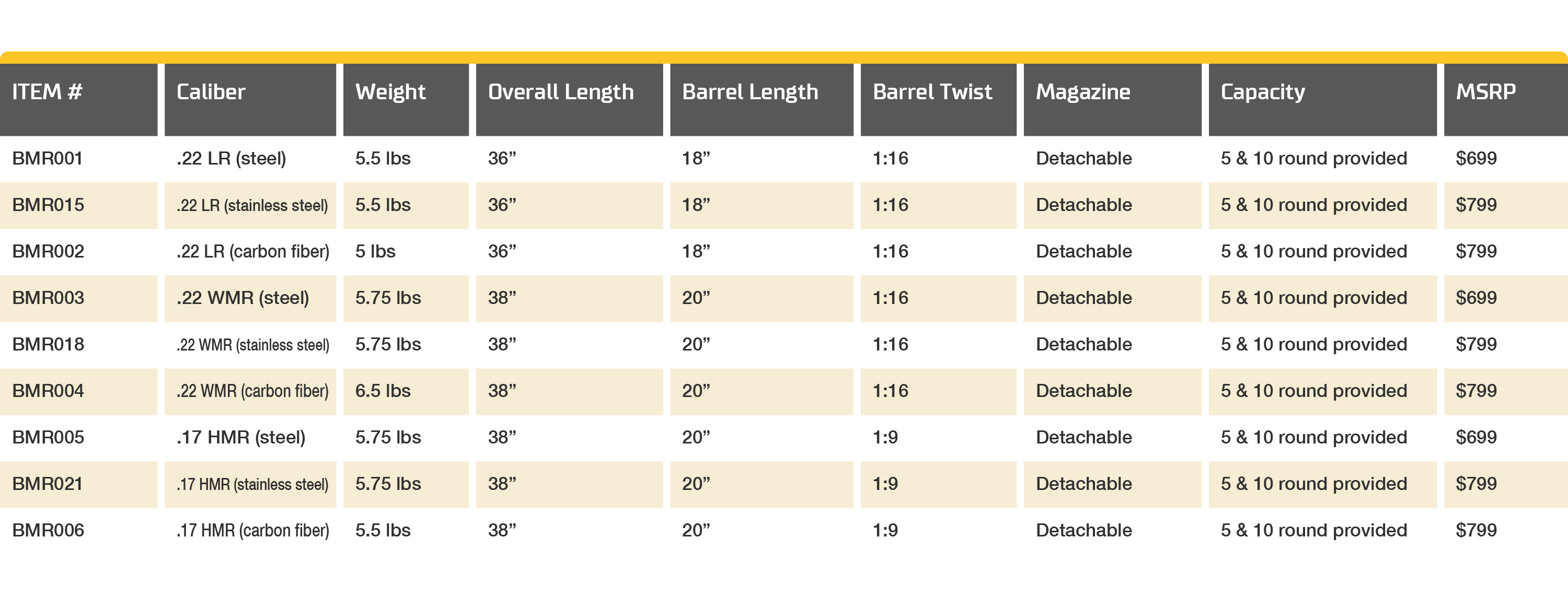Click the BMR015 item cell
1568x596 pixels.
click(78, 206)
